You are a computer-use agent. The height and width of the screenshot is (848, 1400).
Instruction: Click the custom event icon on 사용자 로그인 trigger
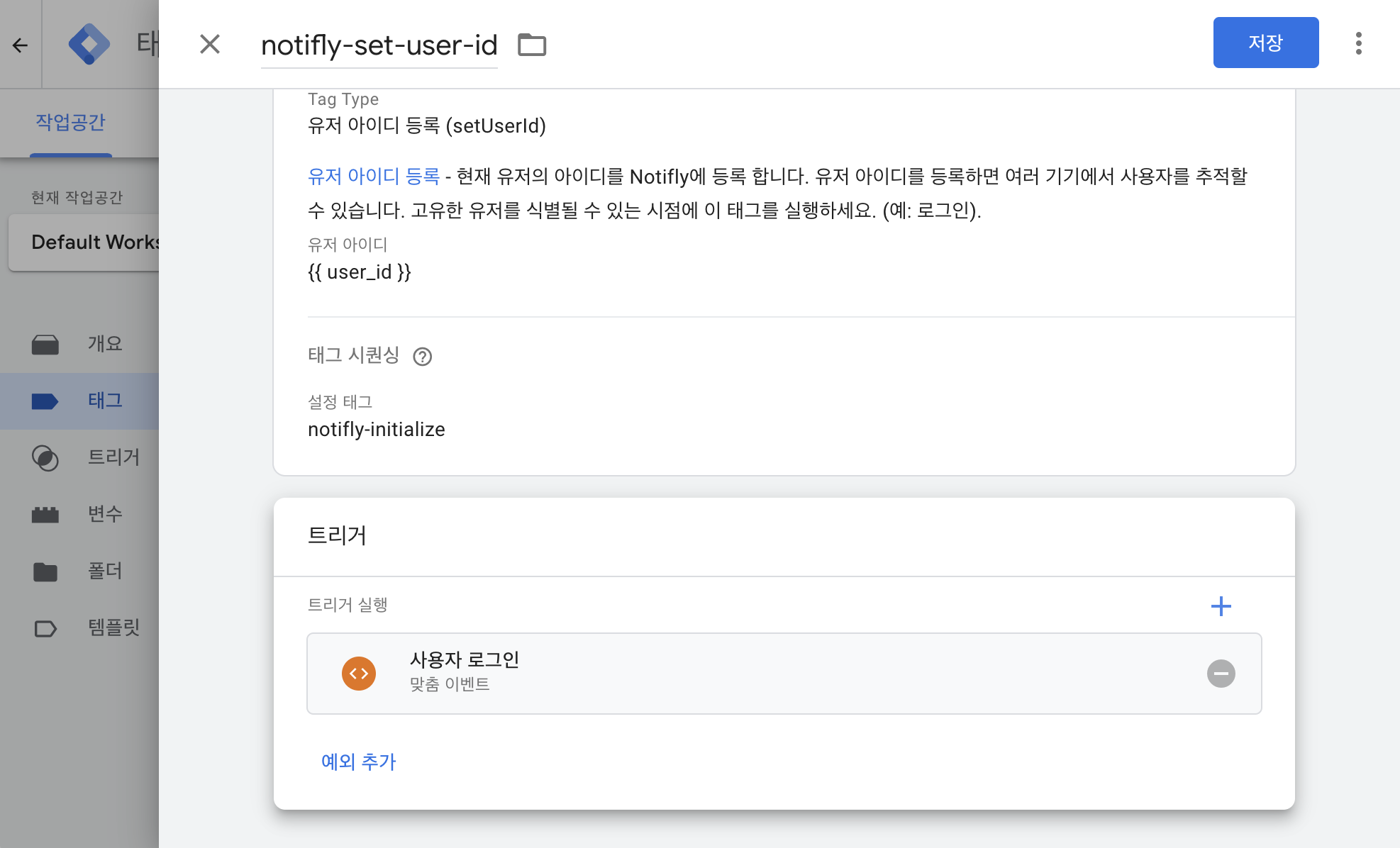(359, 673)
